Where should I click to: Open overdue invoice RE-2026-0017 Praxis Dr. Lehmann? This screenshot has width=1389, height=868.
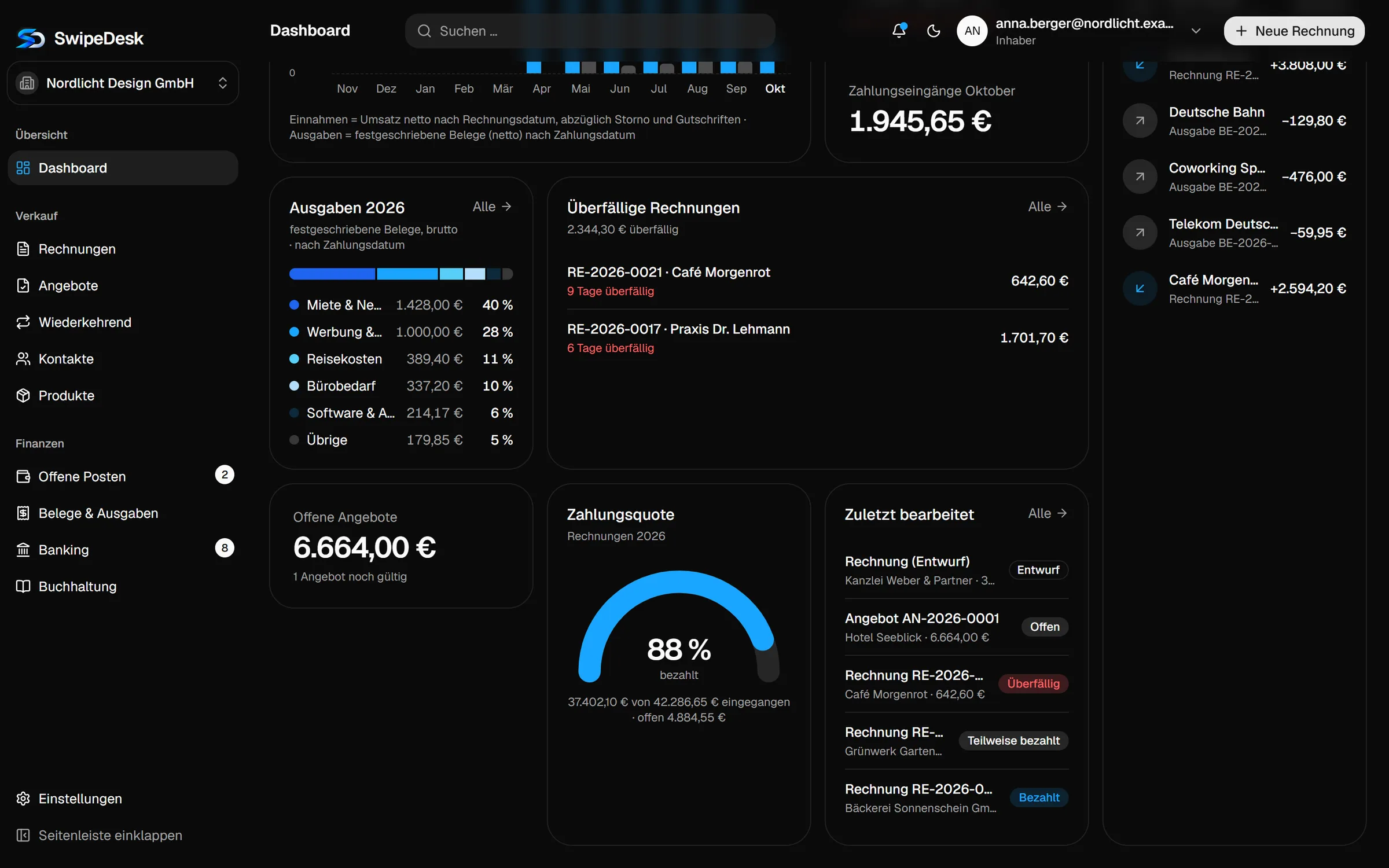coord(817,338)
